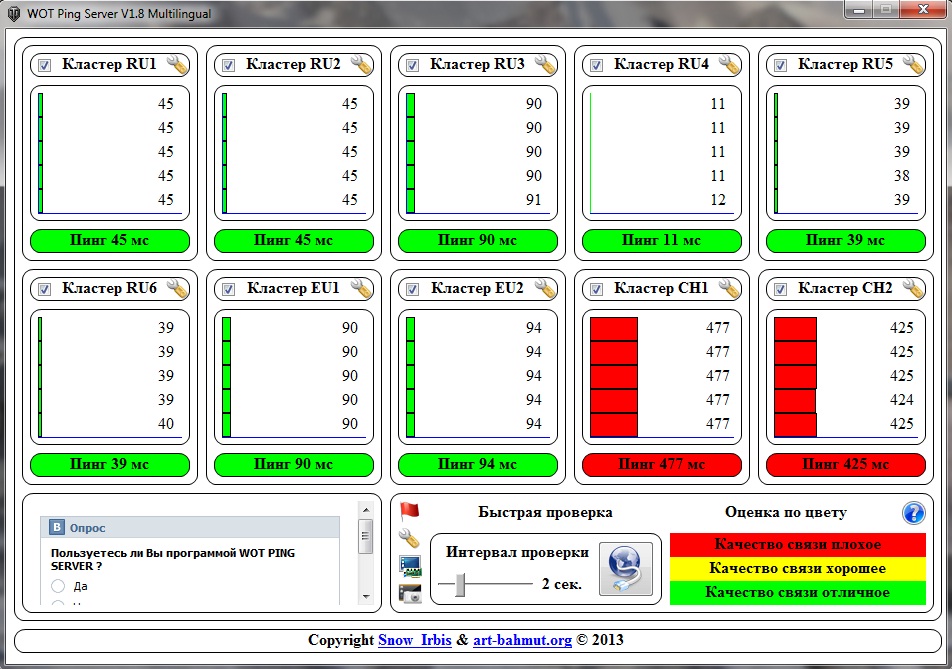Start quick check with the globe button
This screenshot has height=669, width=952.
click(625, 569)
